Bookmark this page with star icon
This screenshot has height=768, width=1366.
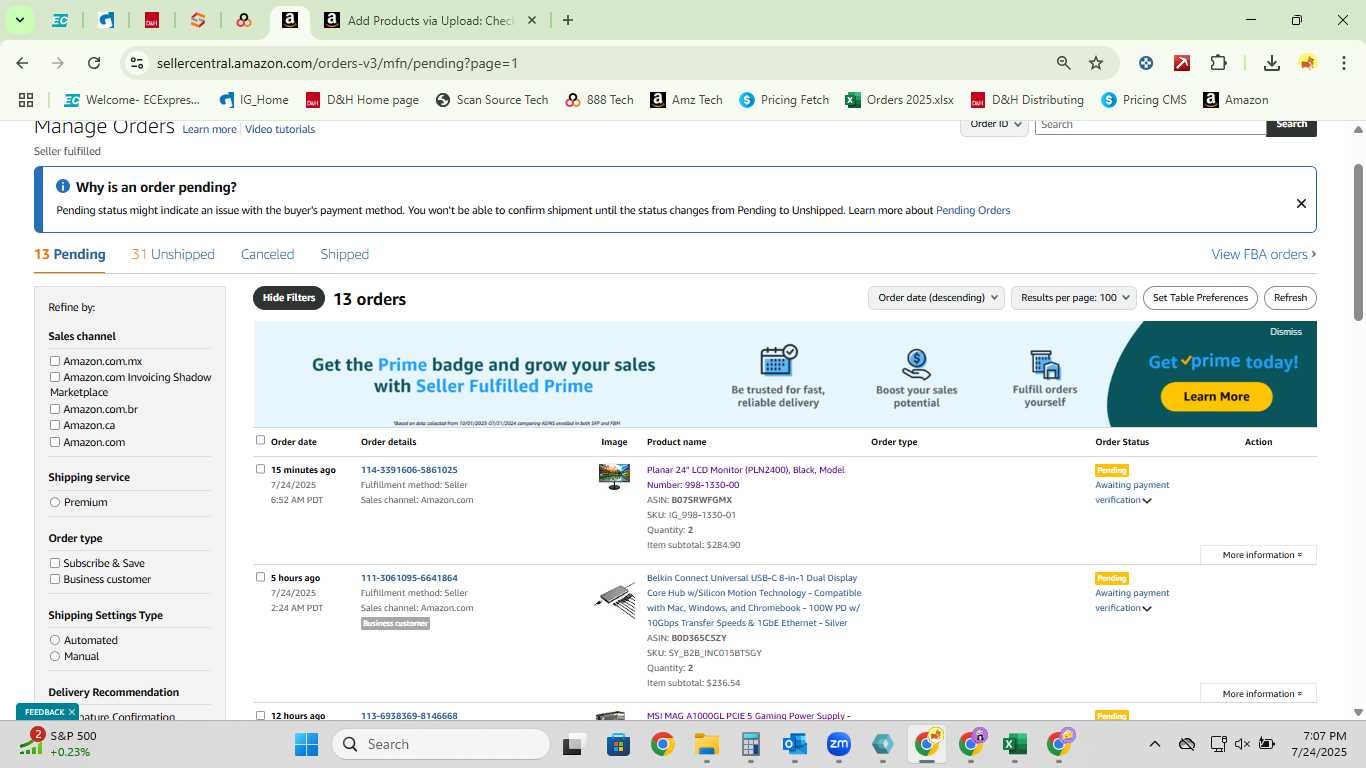point(1096,63)
